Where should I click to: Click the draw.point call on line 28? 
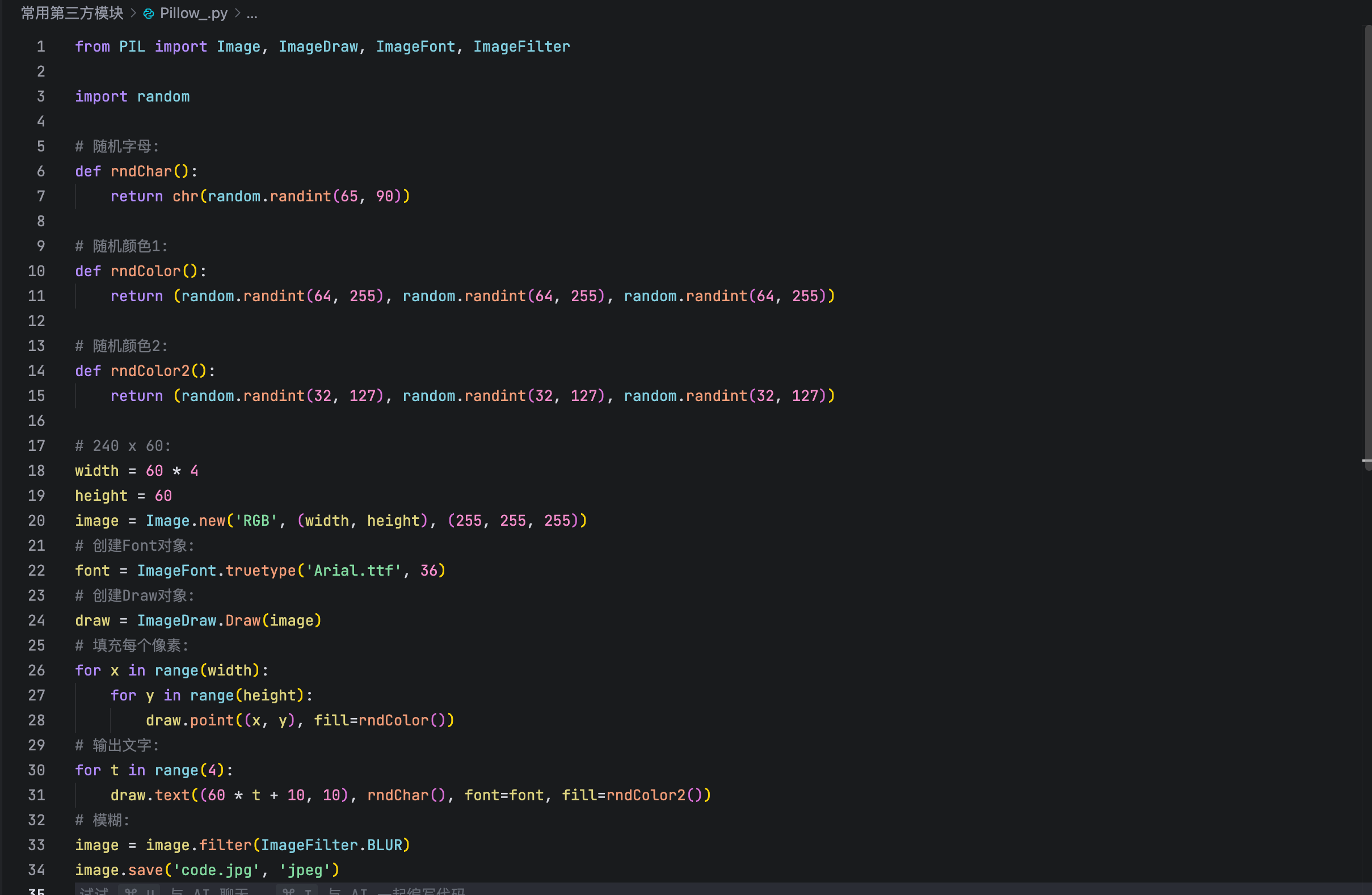[x=190, y=720]
